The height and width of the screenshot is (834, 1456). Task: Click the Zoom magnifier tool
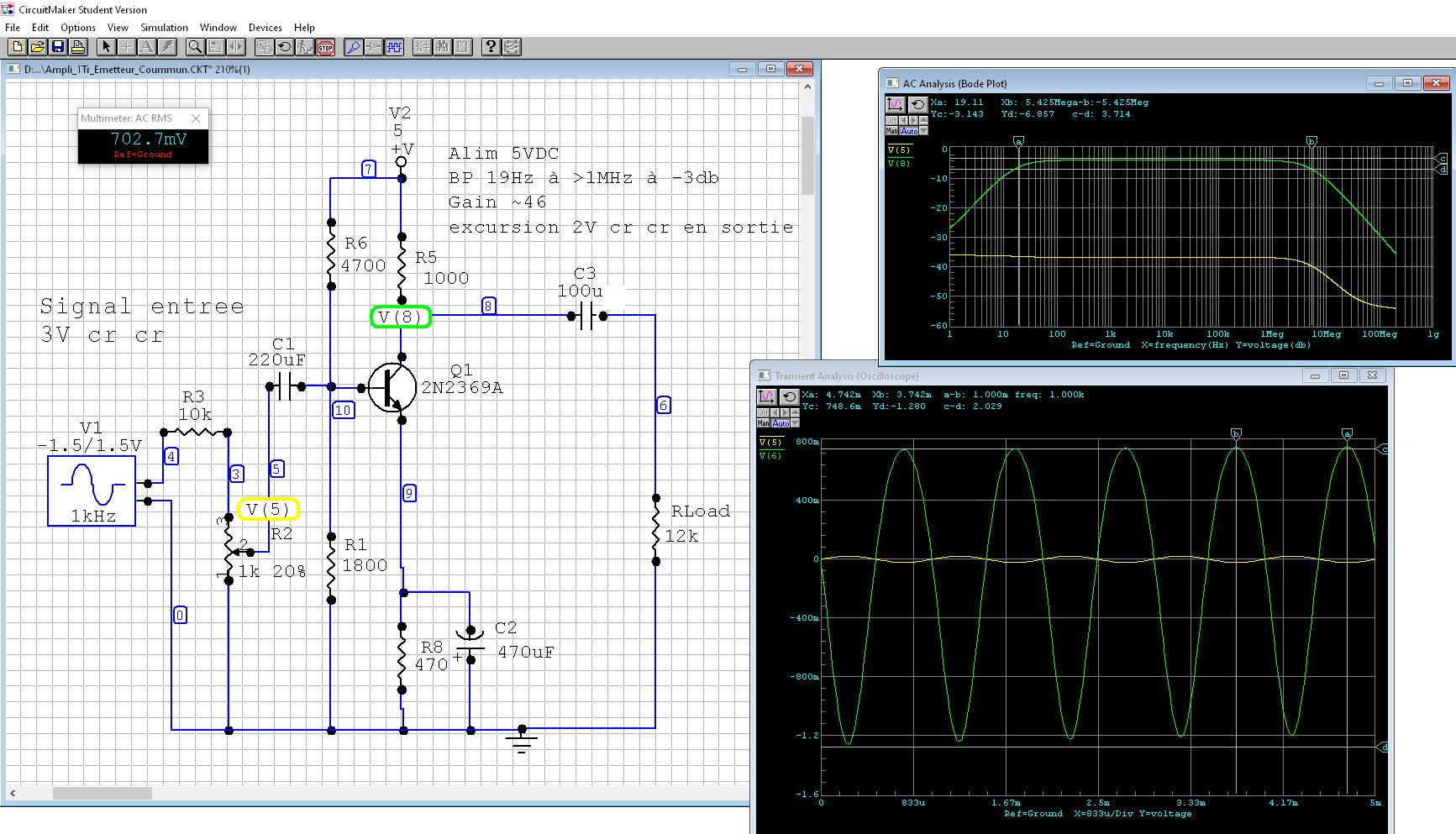click(195, 47)
